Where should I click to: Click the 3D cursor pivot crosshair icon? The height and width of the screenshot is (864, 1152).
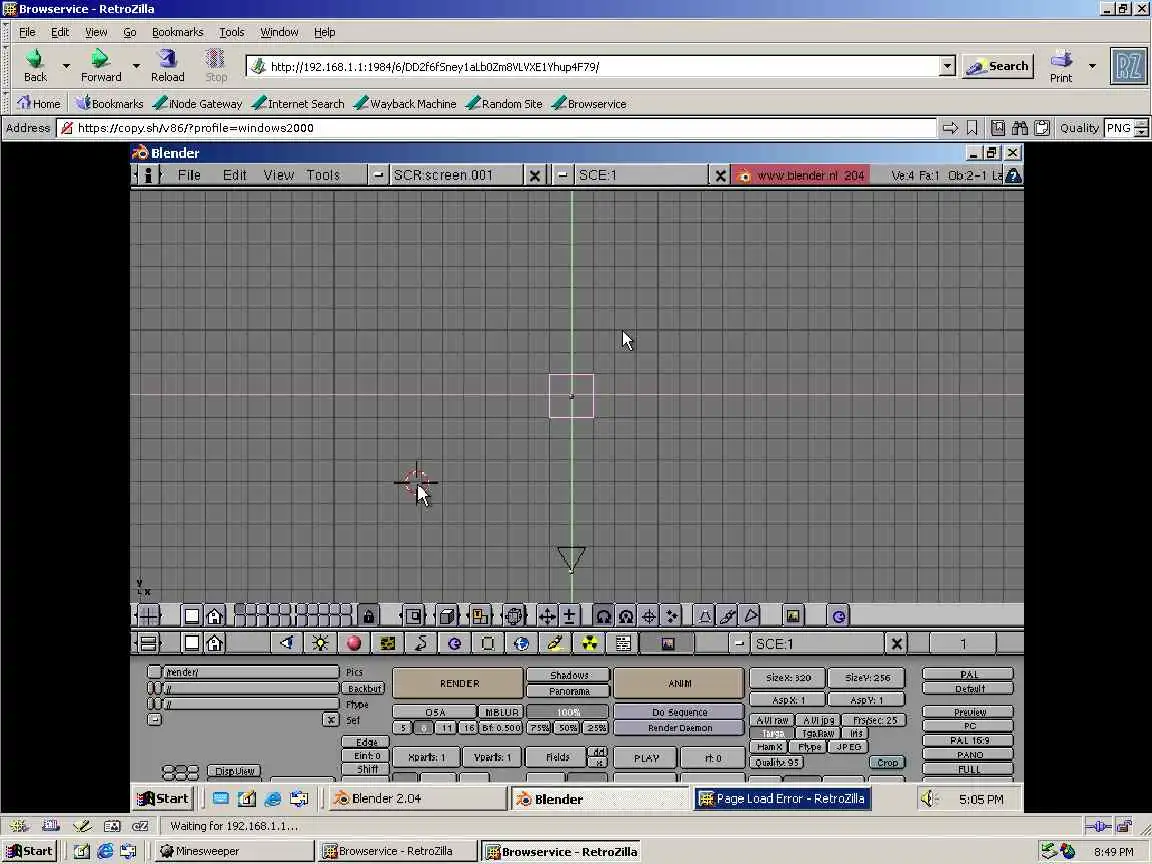(x=649, y=616)
